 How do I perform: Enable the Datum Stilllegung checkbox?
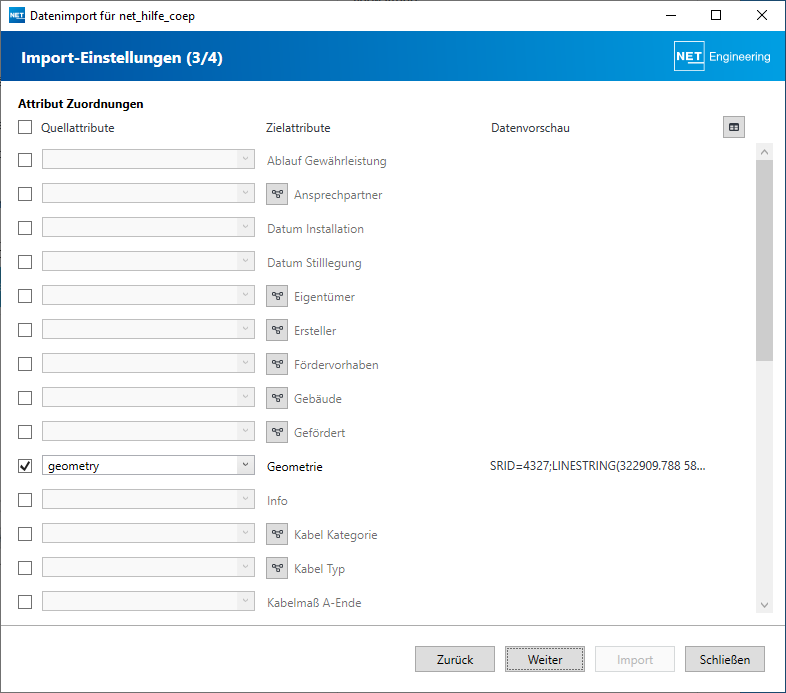pyautogui.click(x=25, y=262)
